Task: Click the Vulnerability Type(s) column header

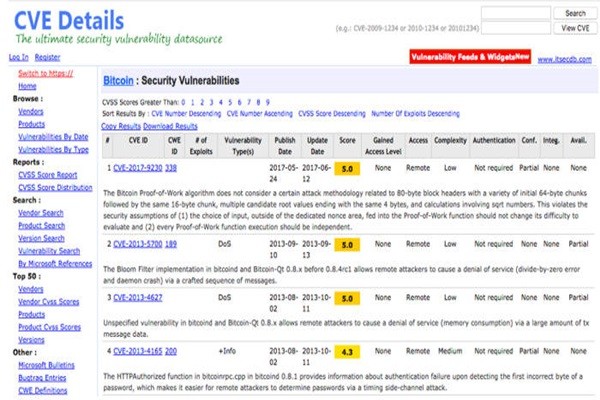Action: pos(243,146)
